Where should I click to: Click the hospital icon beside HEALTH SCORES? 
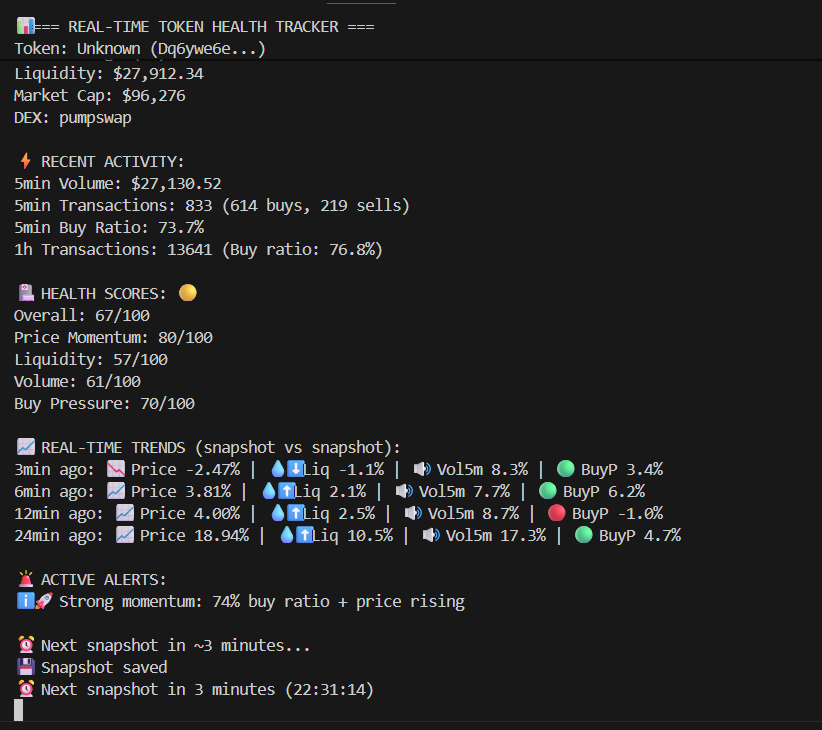[x=26, y=293]
